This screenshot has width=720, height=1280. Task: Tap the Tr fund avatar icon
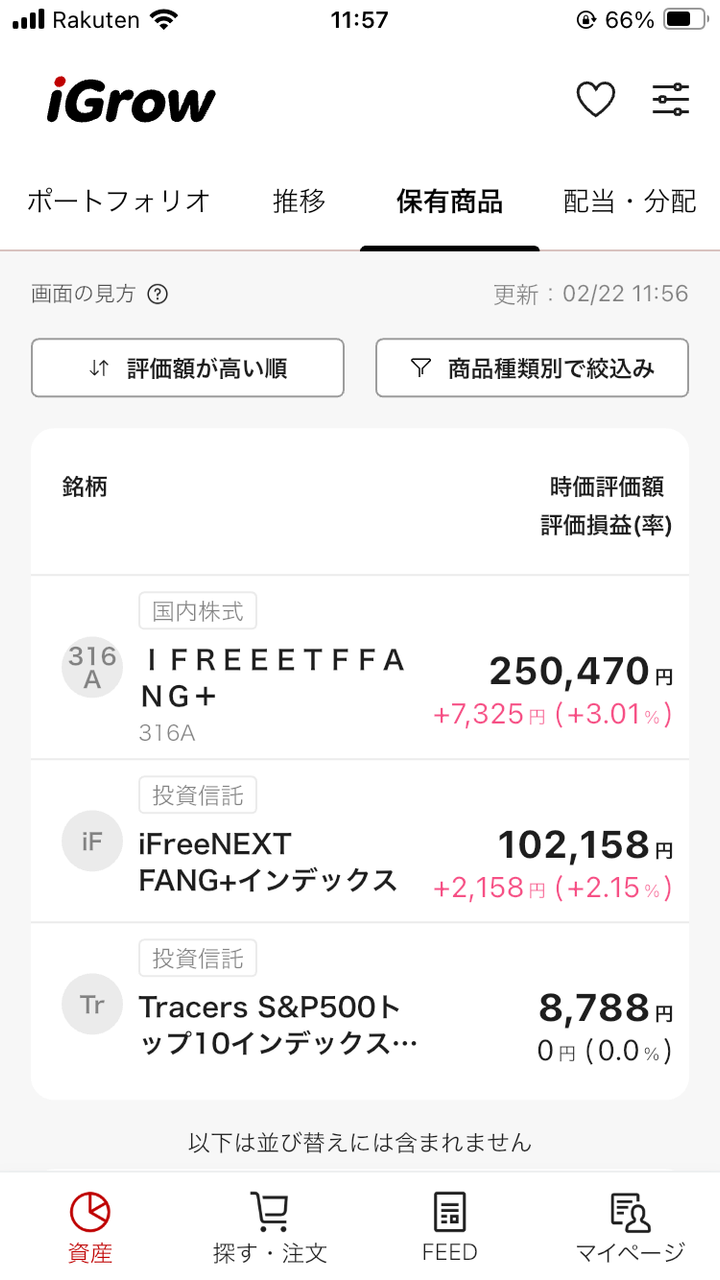pyautogui.click(x=92, y=1004)
